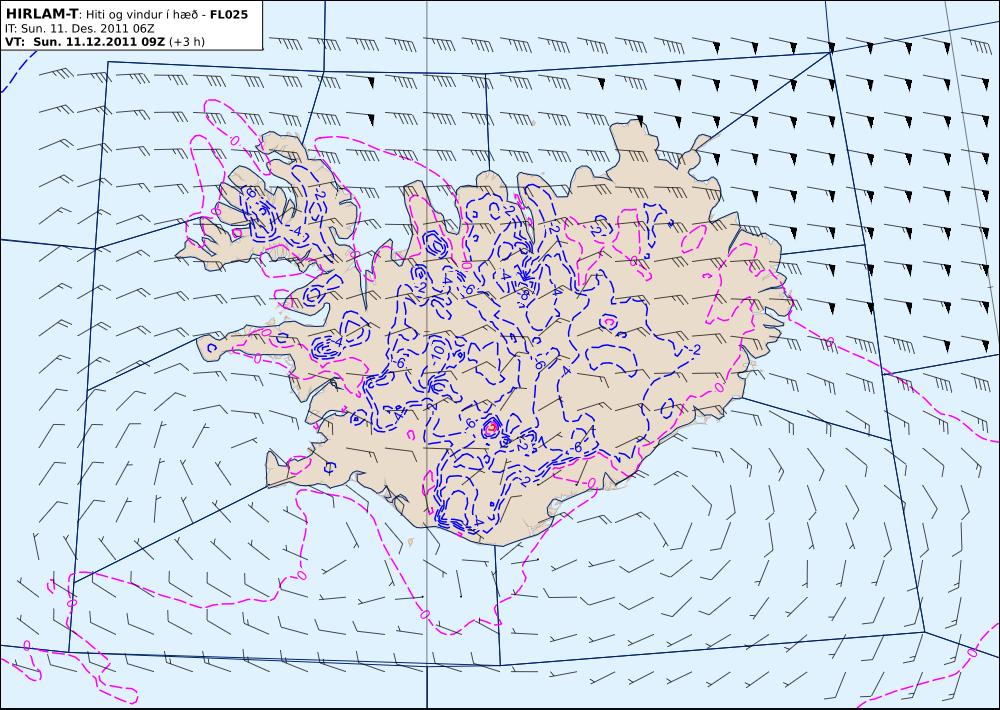Click the valid time 'Sun. 11.12.2011 09Z'
This screenshot has width=1000, height=710.
pyautogui.click(x=99, y=42)
